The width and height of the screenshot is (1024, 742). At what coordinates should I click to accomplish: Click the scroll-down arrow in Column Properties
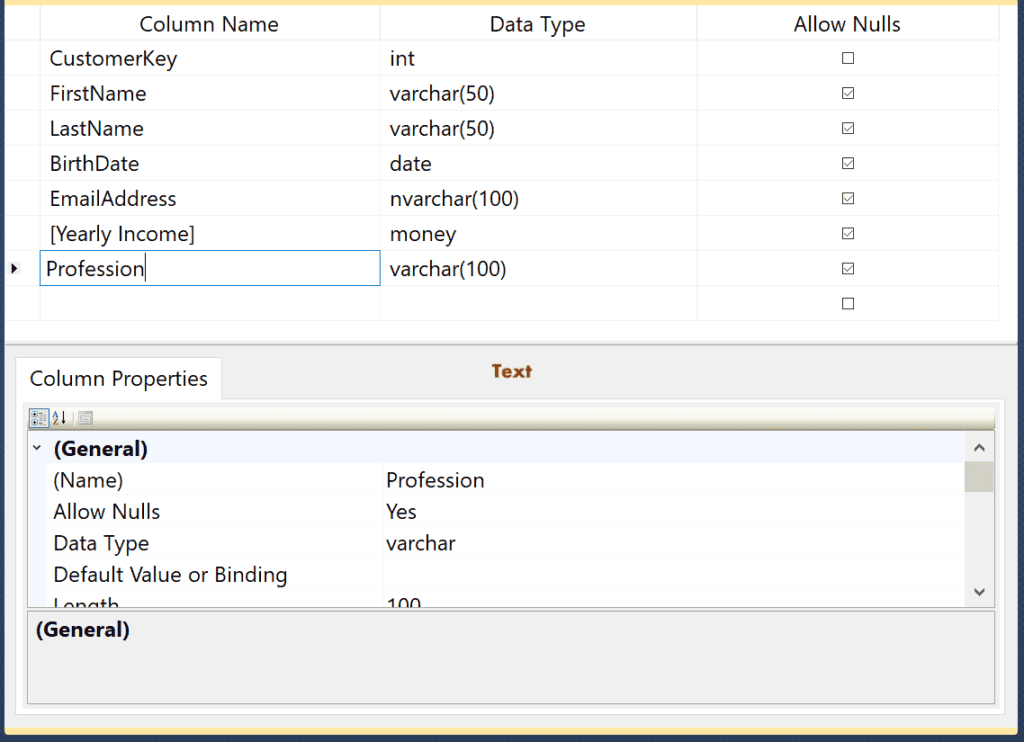tap(979, 592)
